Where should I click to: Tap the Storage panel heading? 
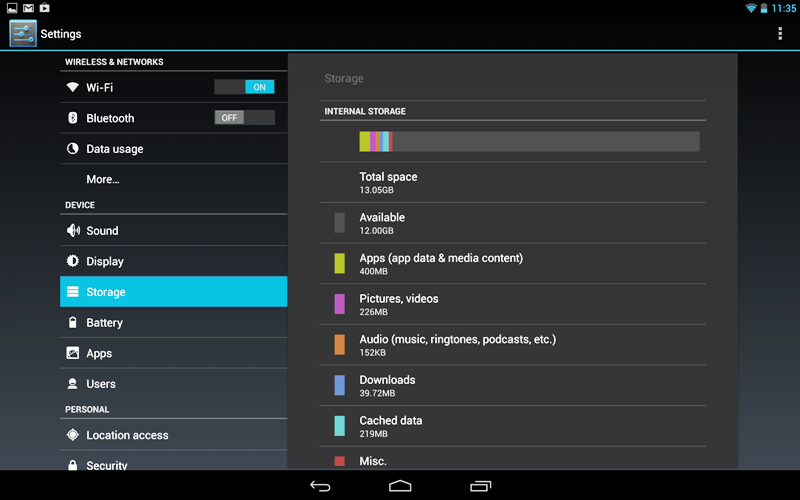[x=344, y=79]
